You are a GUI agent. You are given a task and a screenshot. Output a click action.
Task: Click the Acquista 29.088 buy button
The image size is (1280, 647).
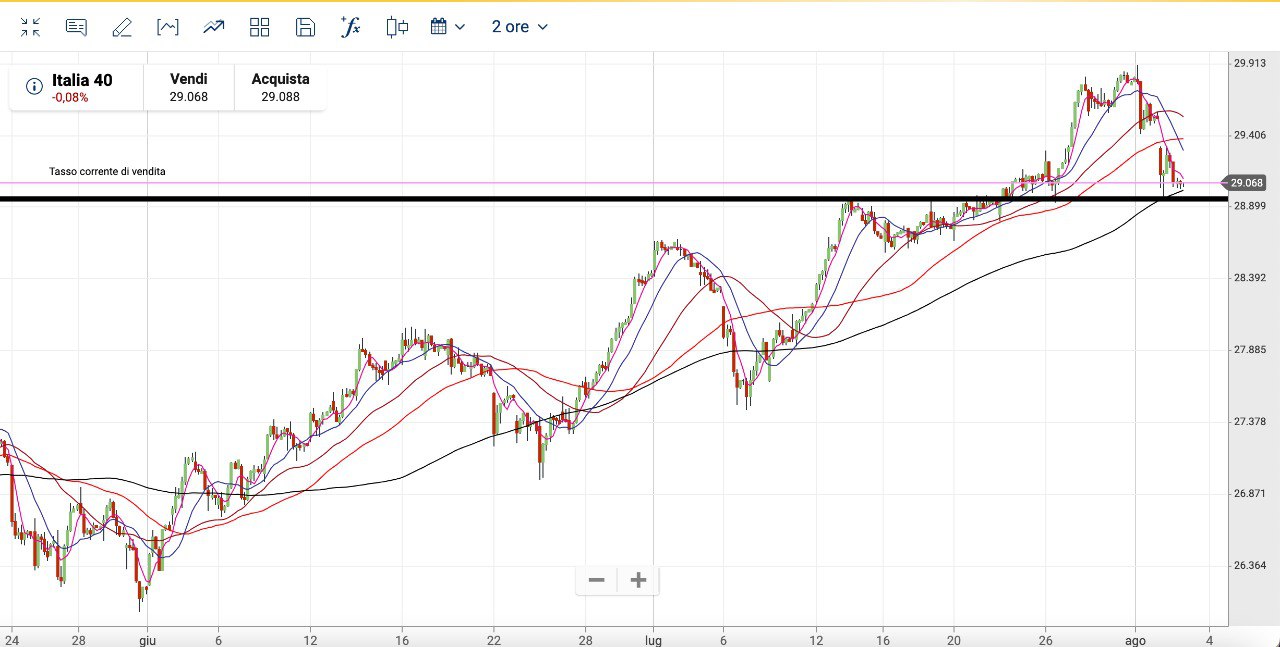pos(280,88)
